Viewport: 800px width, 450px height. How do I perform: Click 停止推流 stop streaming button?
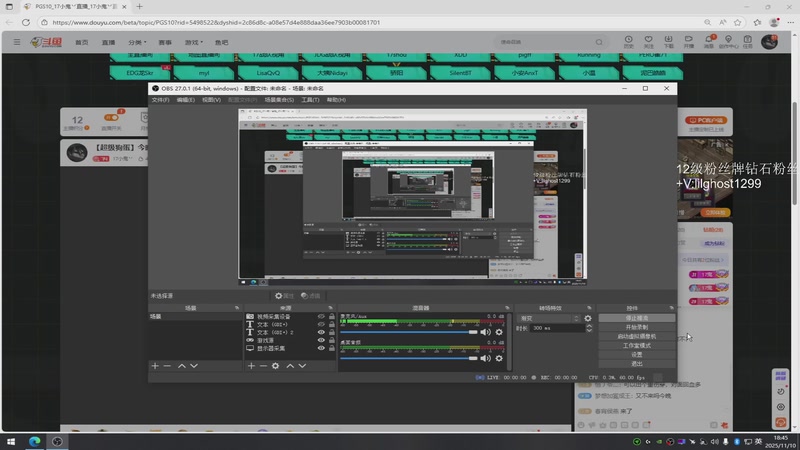tap(637, 318)
